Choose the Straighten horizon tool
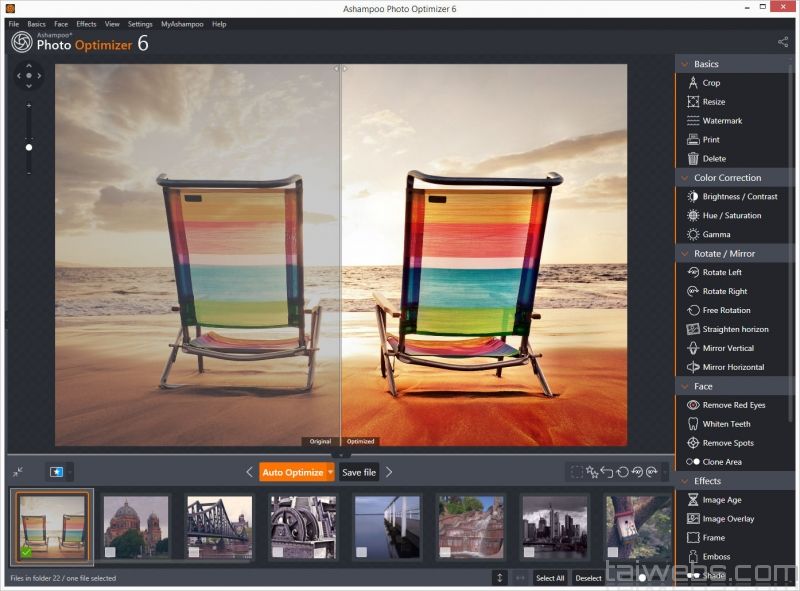 (735, 329)
